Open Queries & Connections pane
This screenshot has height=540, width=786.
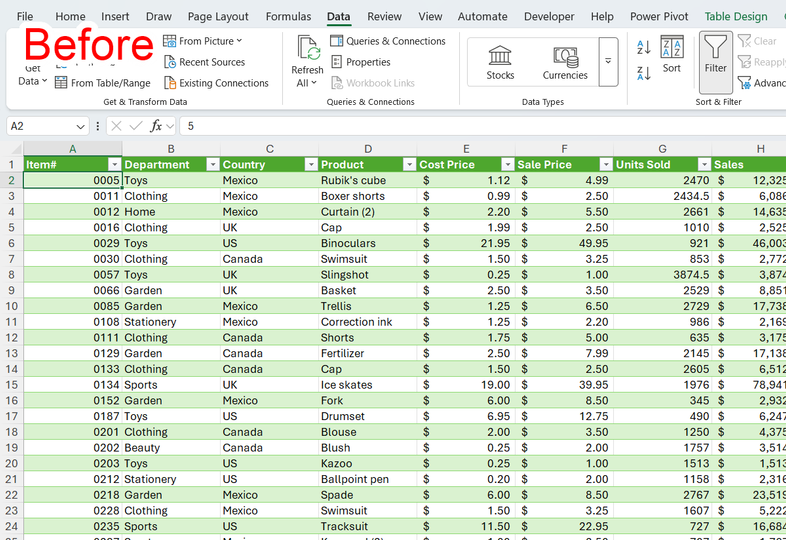pos(387,41)
